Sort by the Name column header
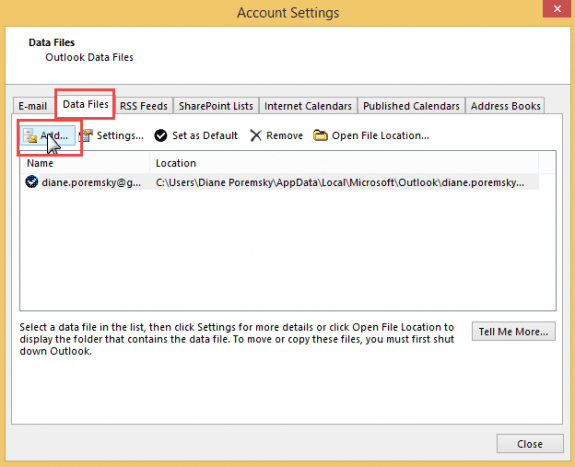 point(85,163)
